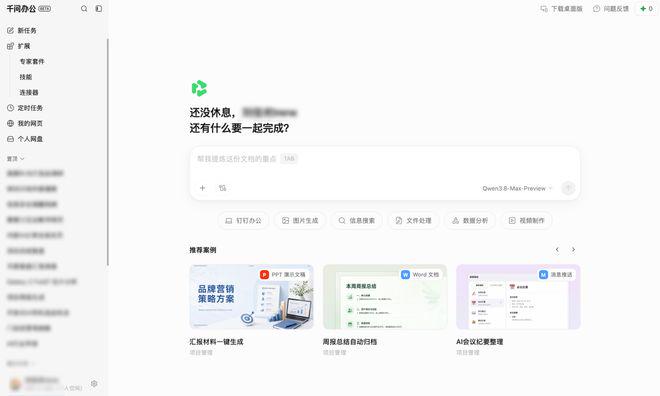The height and width of the screenshot is (396, 660).
Task: Click the 汇报材料一键生成 title
Action: 216,342
